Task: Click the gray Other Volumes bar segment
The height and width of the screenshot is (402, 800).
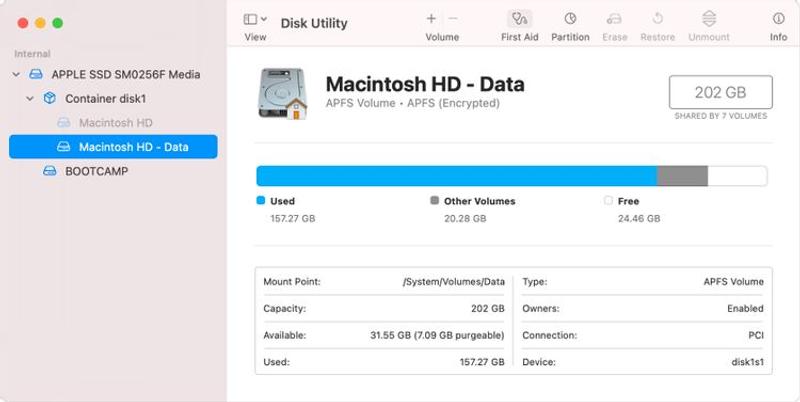Action: point(682,176)
